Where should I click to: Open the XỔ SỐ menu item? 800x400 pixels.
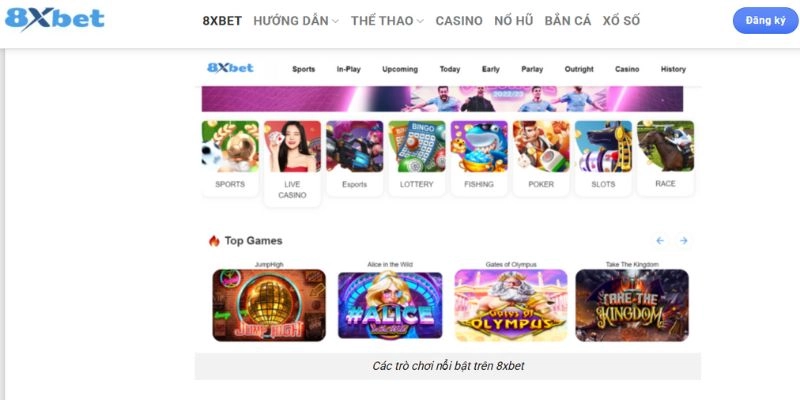pos(621,21)
